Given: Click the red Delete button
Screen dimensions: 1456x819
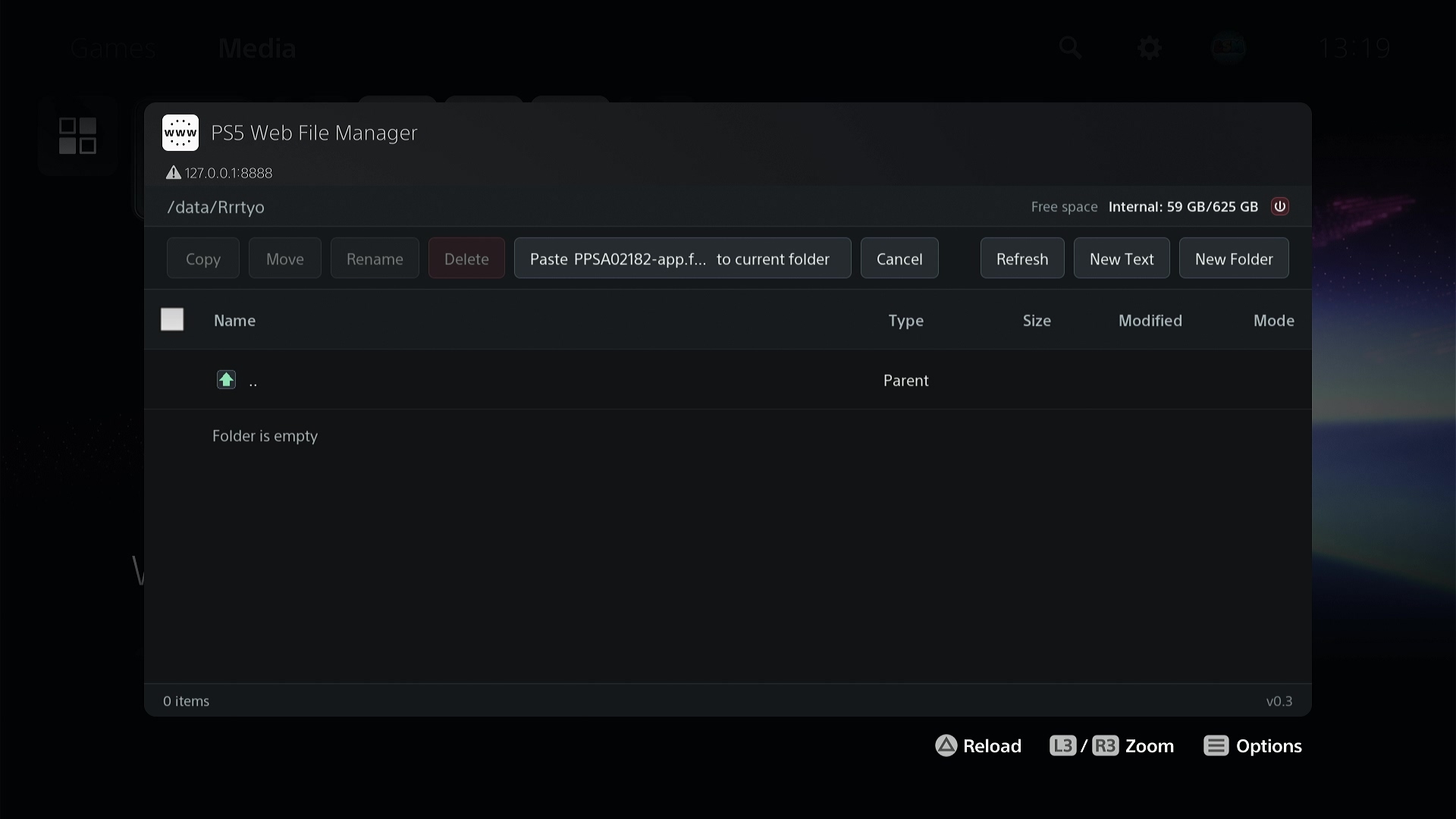Looking at the screenshot, I should point(466,258).
